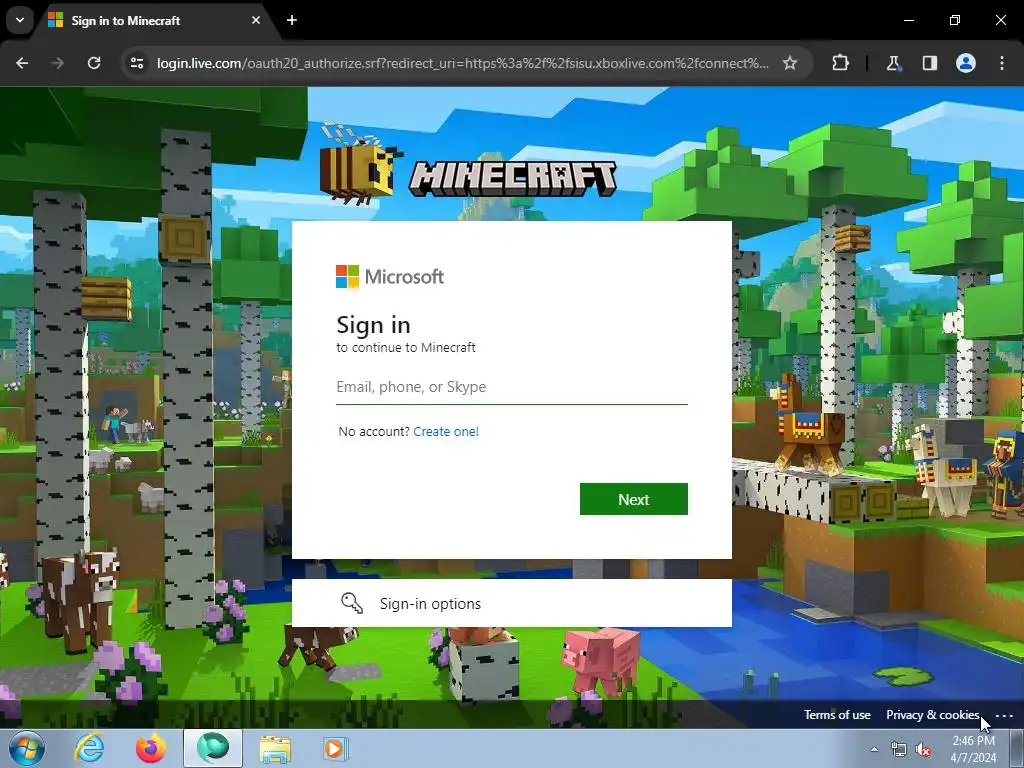Image resolution: width=1024 pixels, height=768 pixels.
Task: Select the Sign in to Minecraft tab
Action: point(155,20)
